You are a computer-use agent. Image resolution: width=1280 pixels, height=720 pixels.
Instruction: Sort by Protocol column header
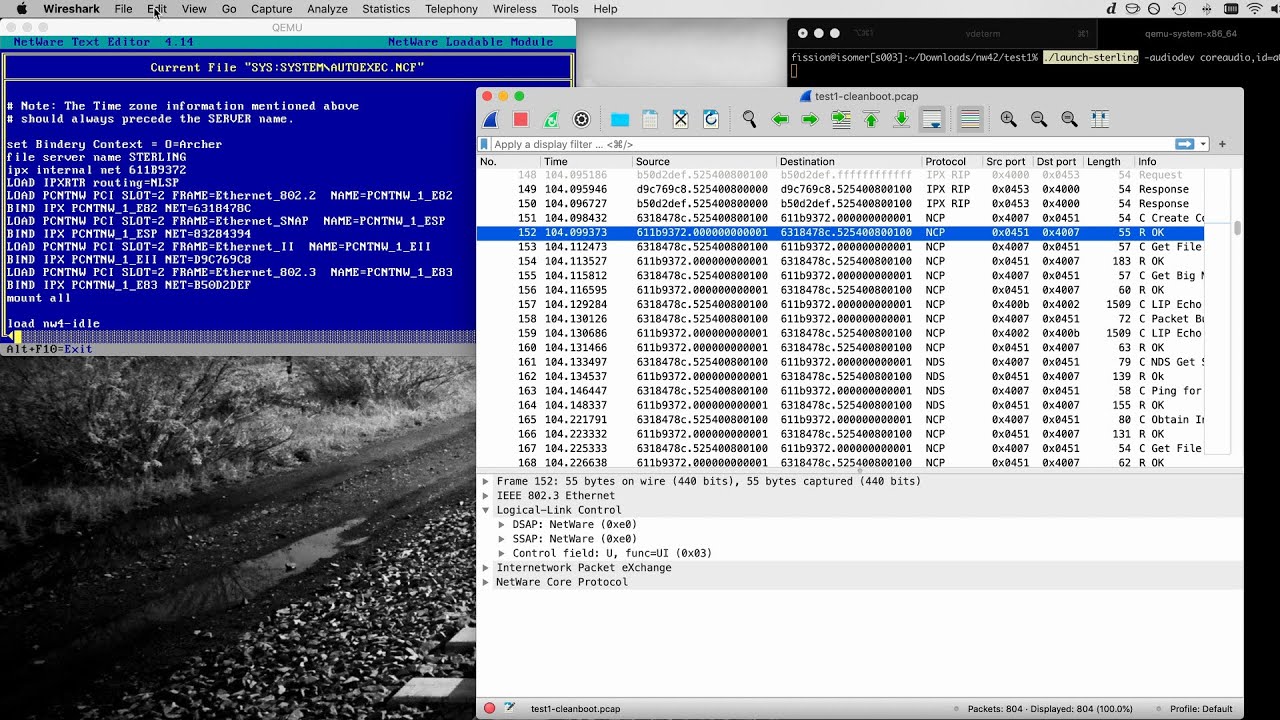pos(951,161)
